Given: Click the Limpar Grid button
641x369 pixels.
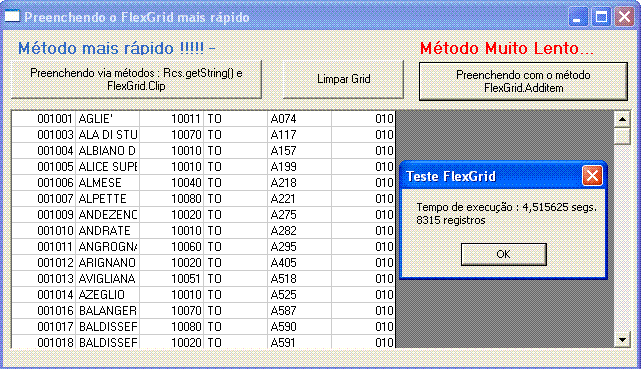Looking at the screenshot, I should tap(343, 80).
